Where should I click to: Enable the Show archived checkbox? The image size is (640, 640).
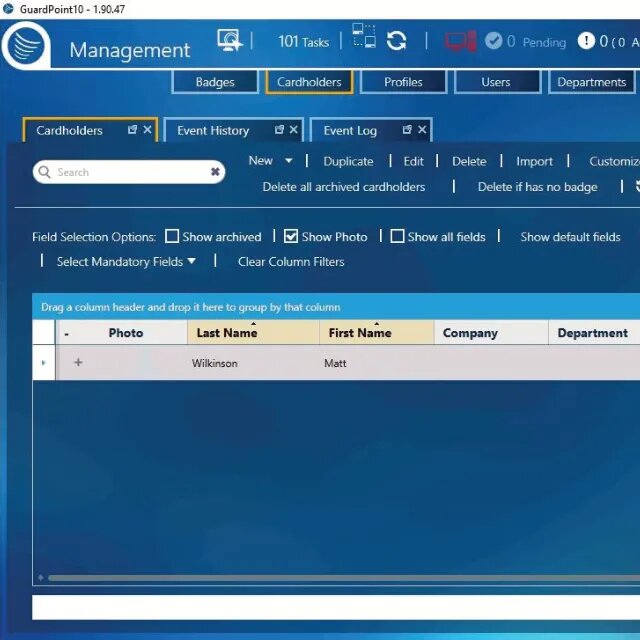[x=172, y=236]
